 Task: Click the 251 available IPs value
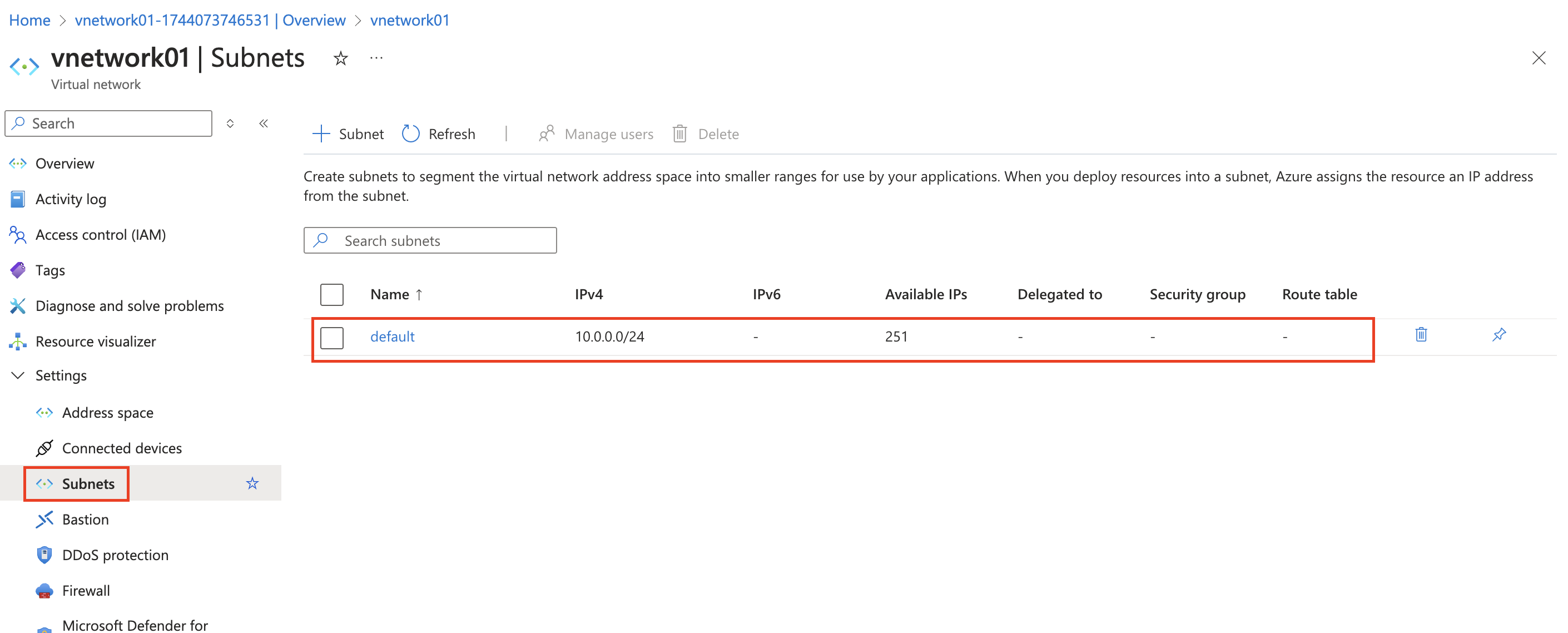(896, 337)
